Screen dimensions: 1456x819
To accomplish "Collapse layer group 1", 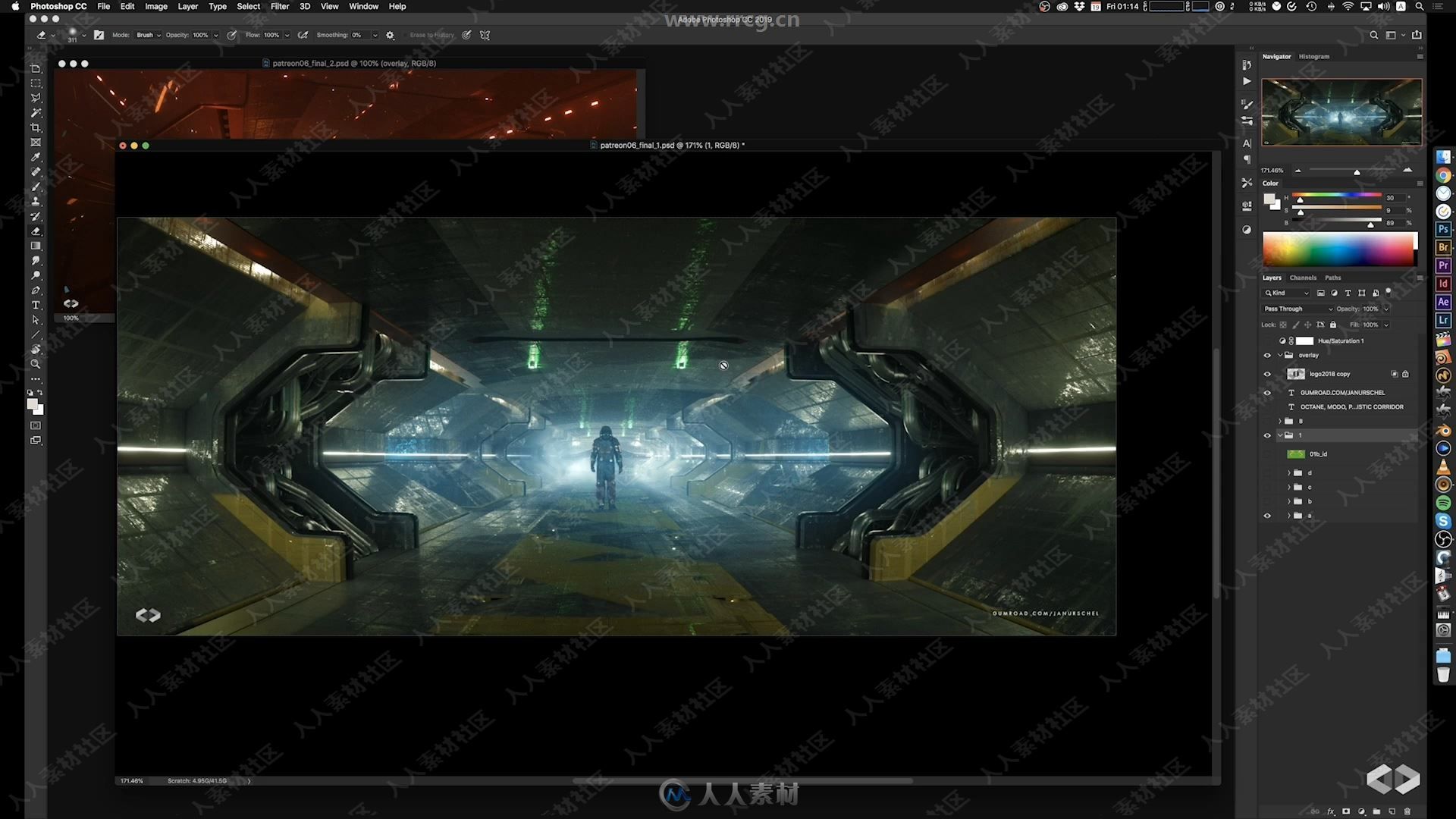I will pos(1280,435).
